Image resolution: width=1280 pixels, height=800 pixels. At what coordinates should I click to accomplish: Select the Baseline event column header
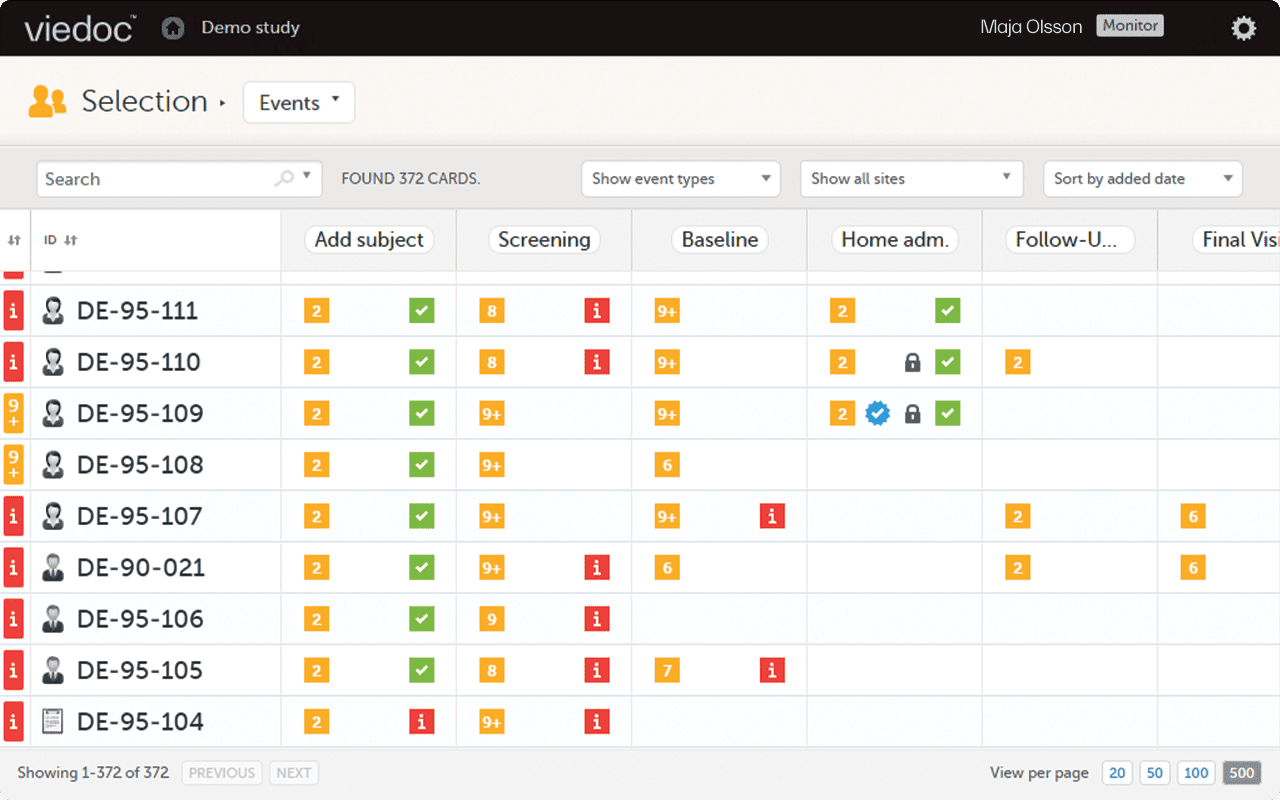[720, 240]
